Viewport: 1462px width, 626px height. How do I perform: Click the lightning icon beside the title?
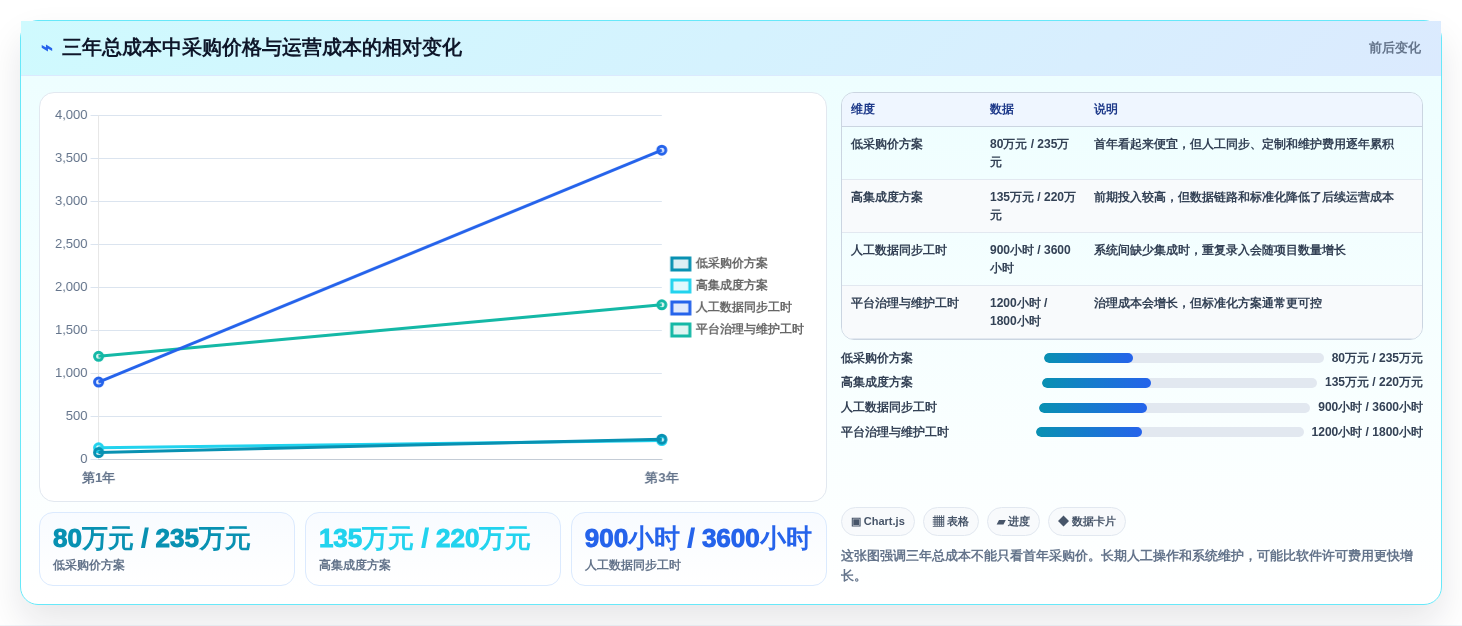(47, 48)
